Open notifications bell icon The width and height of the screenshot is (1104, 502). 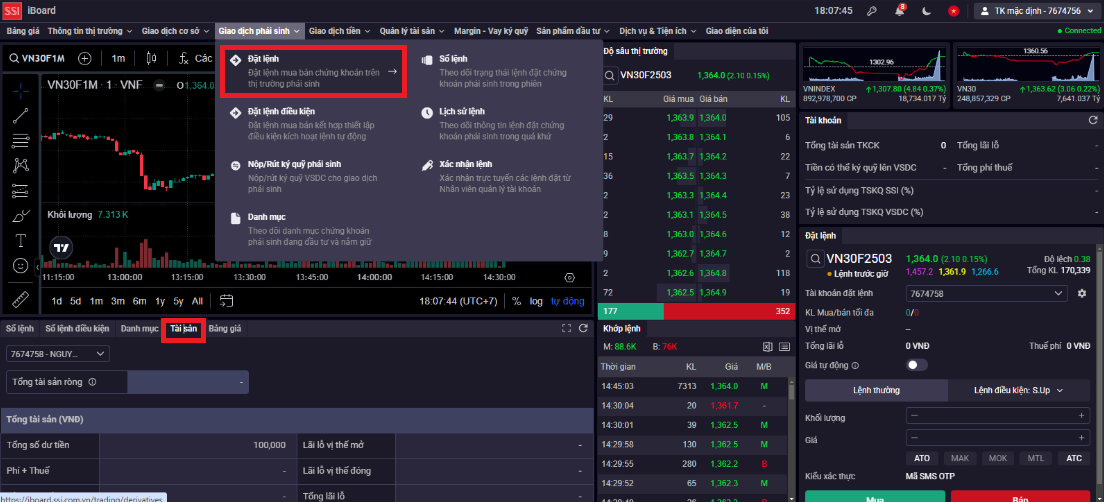pos(897,10)
